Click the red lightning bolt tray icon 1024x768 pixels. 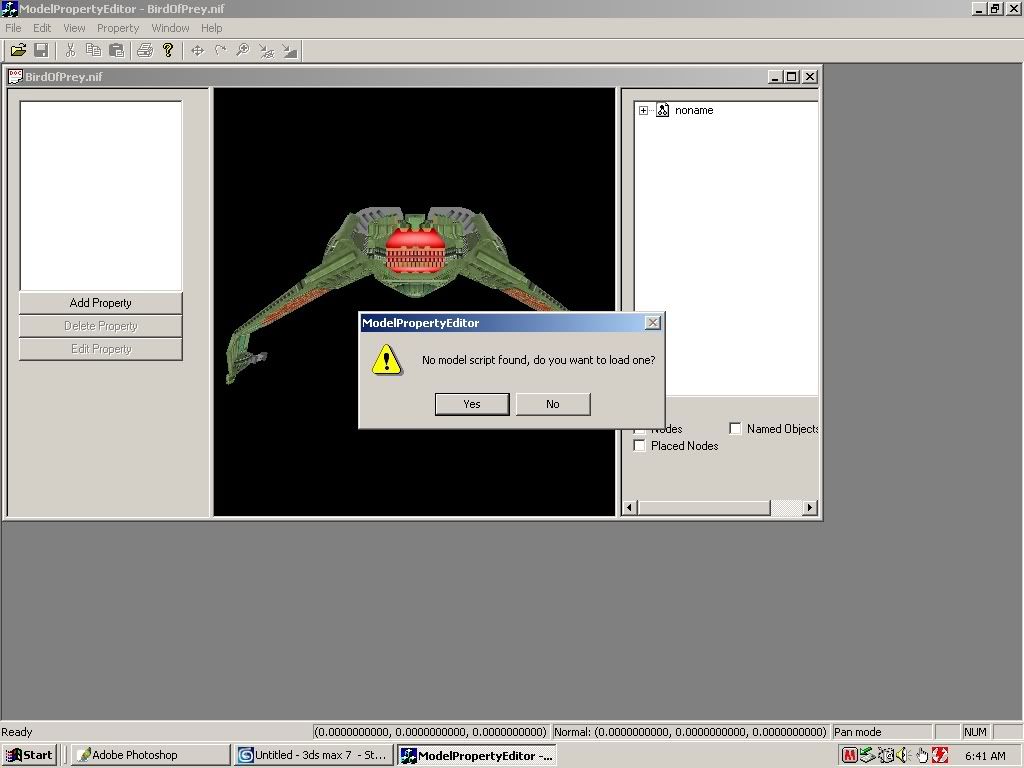(x=940, y=756)
